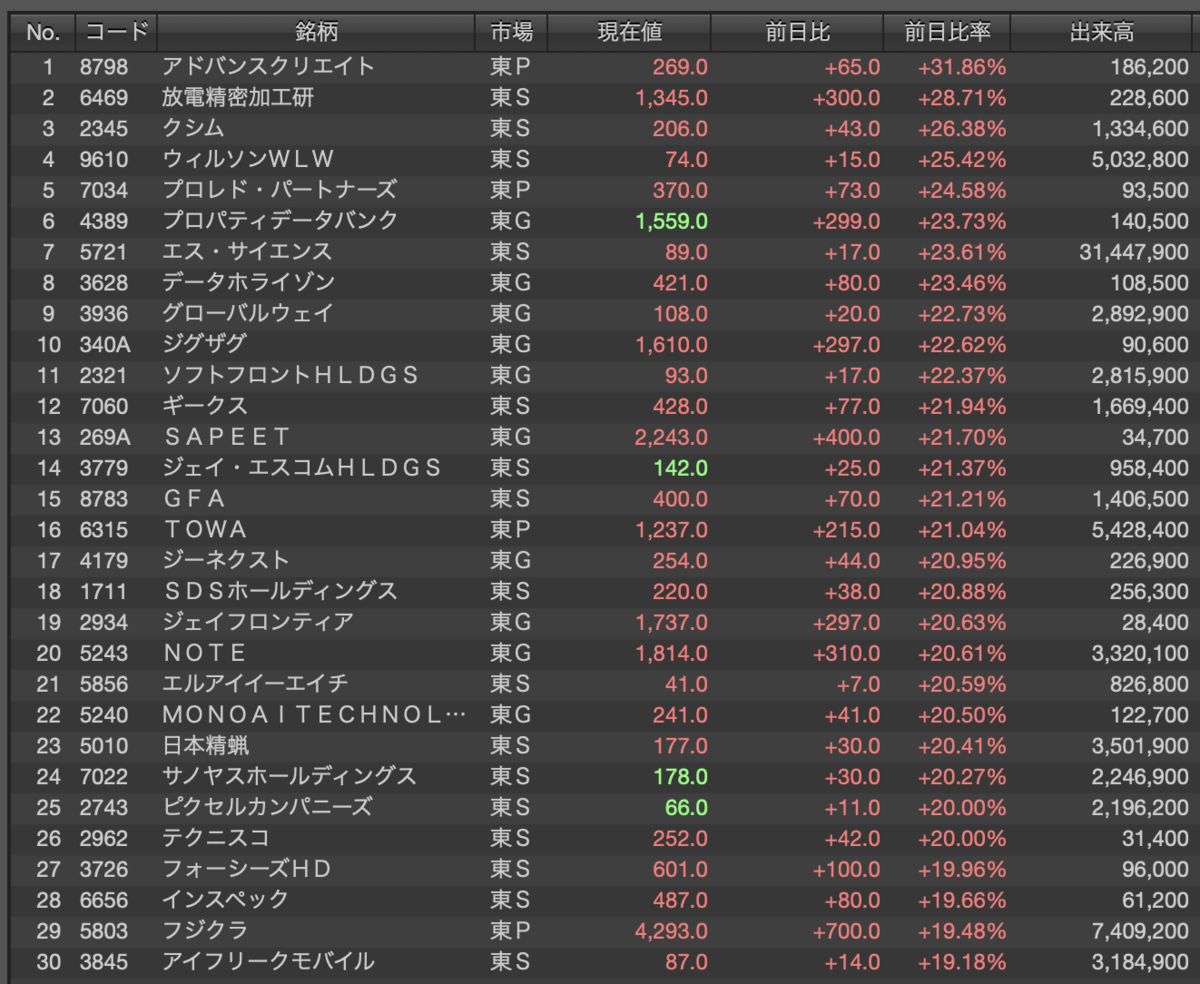Click stock code 6315
The width and height of the screenshot is (1200, 984).
(x=104, y=529)
